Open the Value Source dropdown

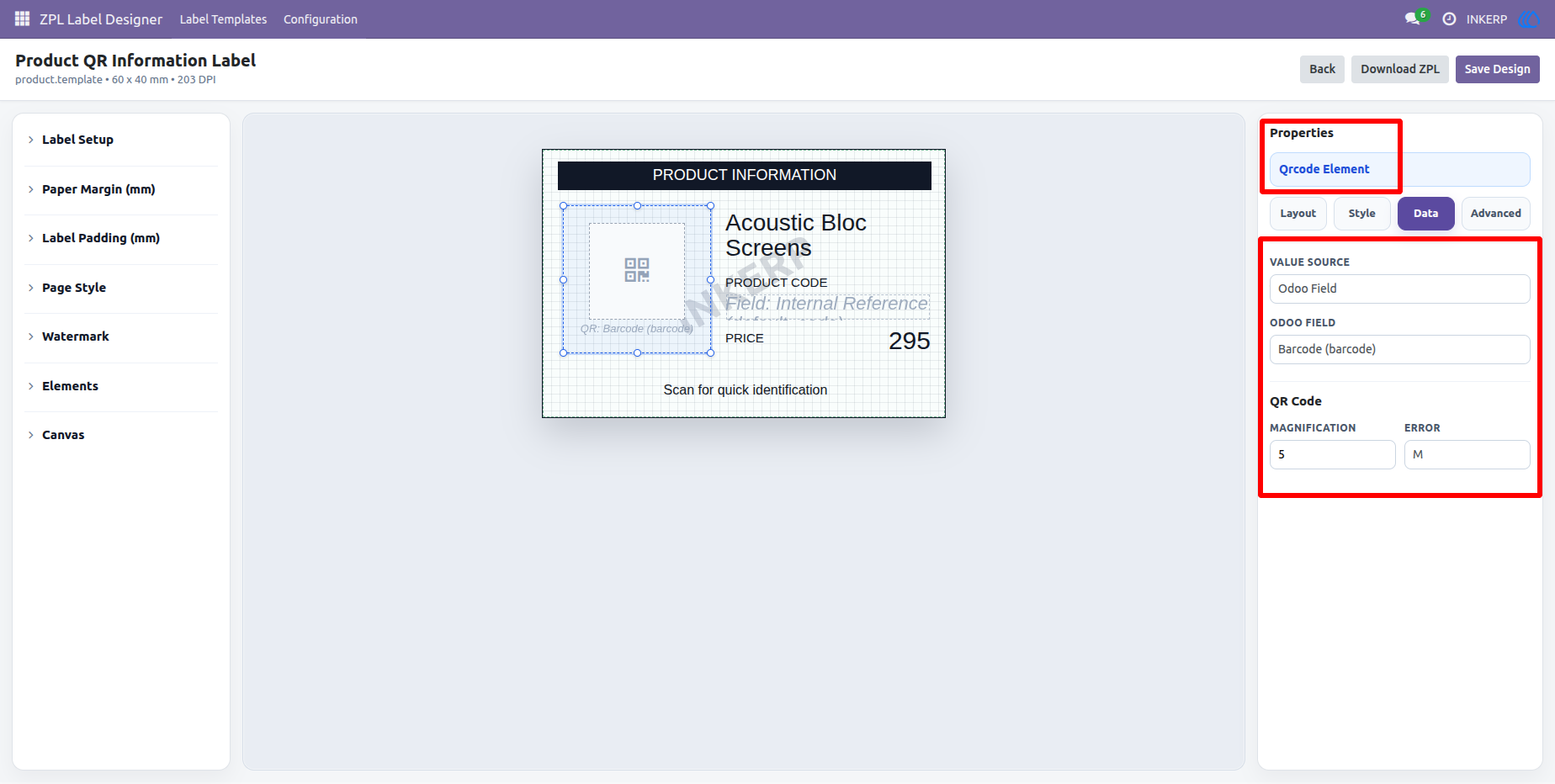(1399, 289)
